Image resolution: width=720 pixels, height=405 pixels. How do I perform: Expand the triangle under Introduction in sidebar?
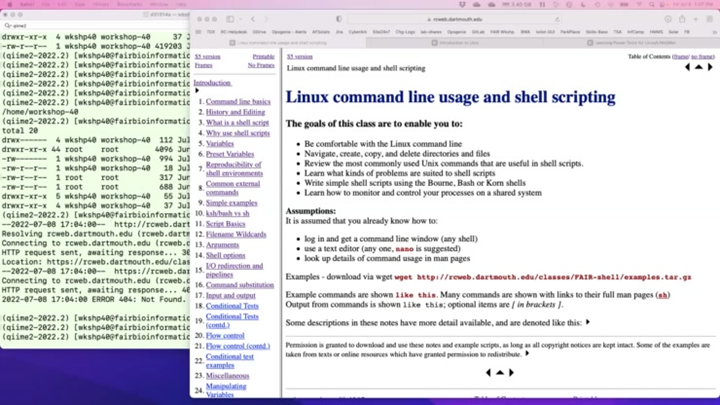click(x=197, y=91)
